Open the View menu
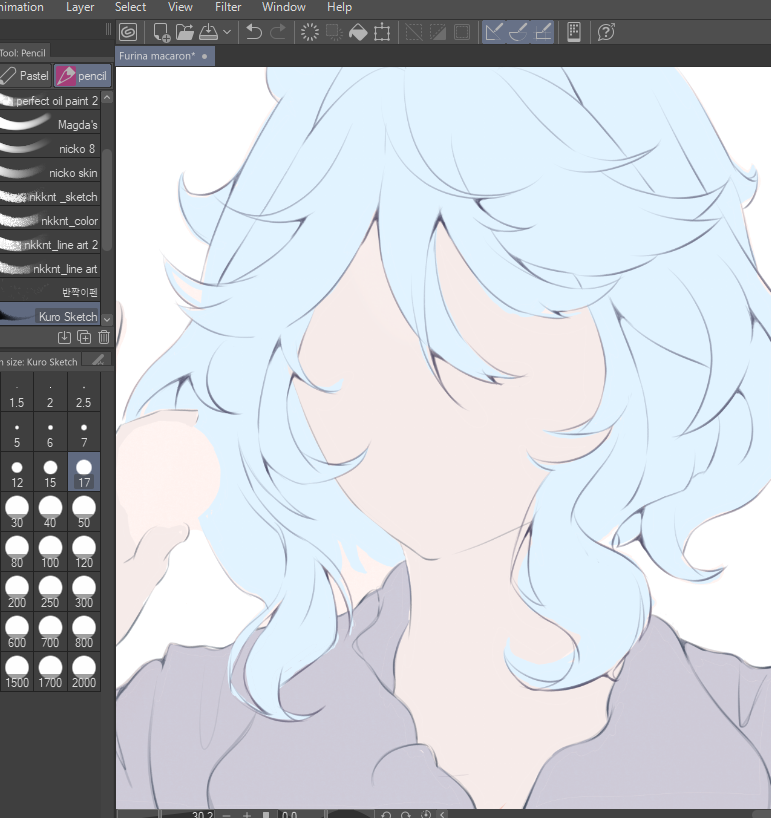Screen dimensions: 771x818 coord(180,7)
